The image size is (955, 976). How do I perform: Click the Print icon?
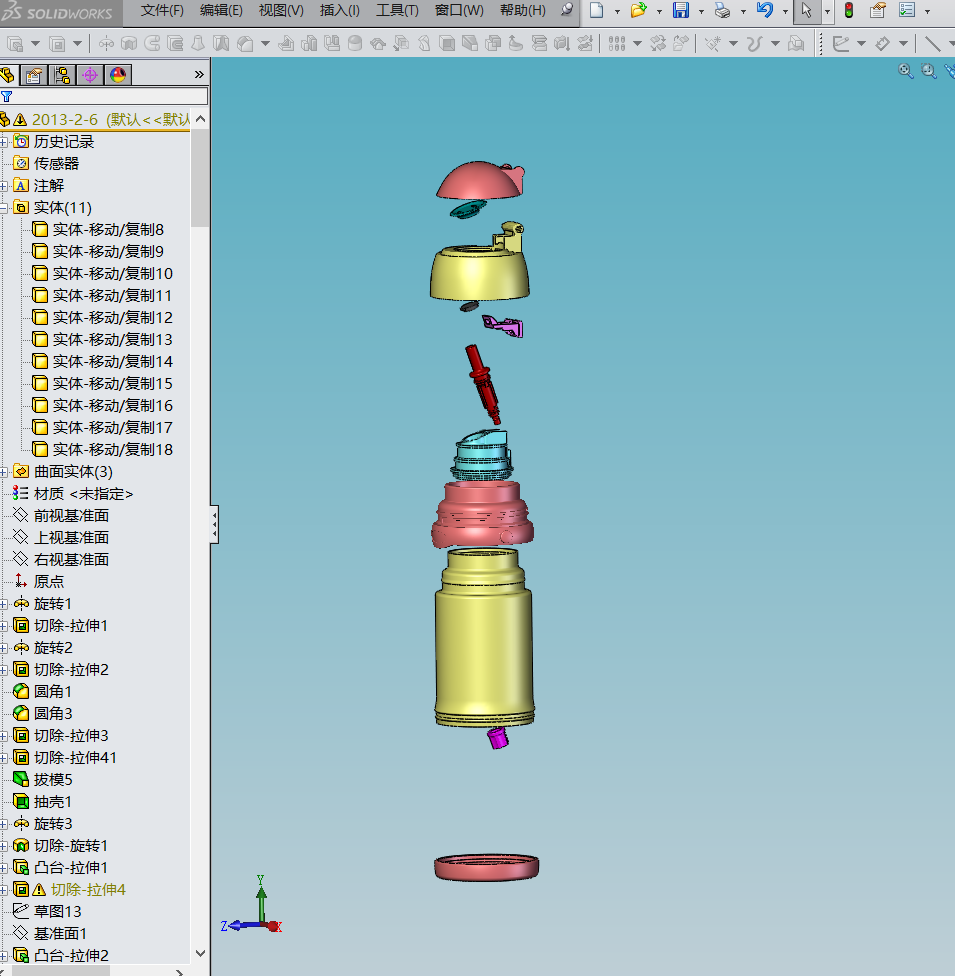coord(722,11)
